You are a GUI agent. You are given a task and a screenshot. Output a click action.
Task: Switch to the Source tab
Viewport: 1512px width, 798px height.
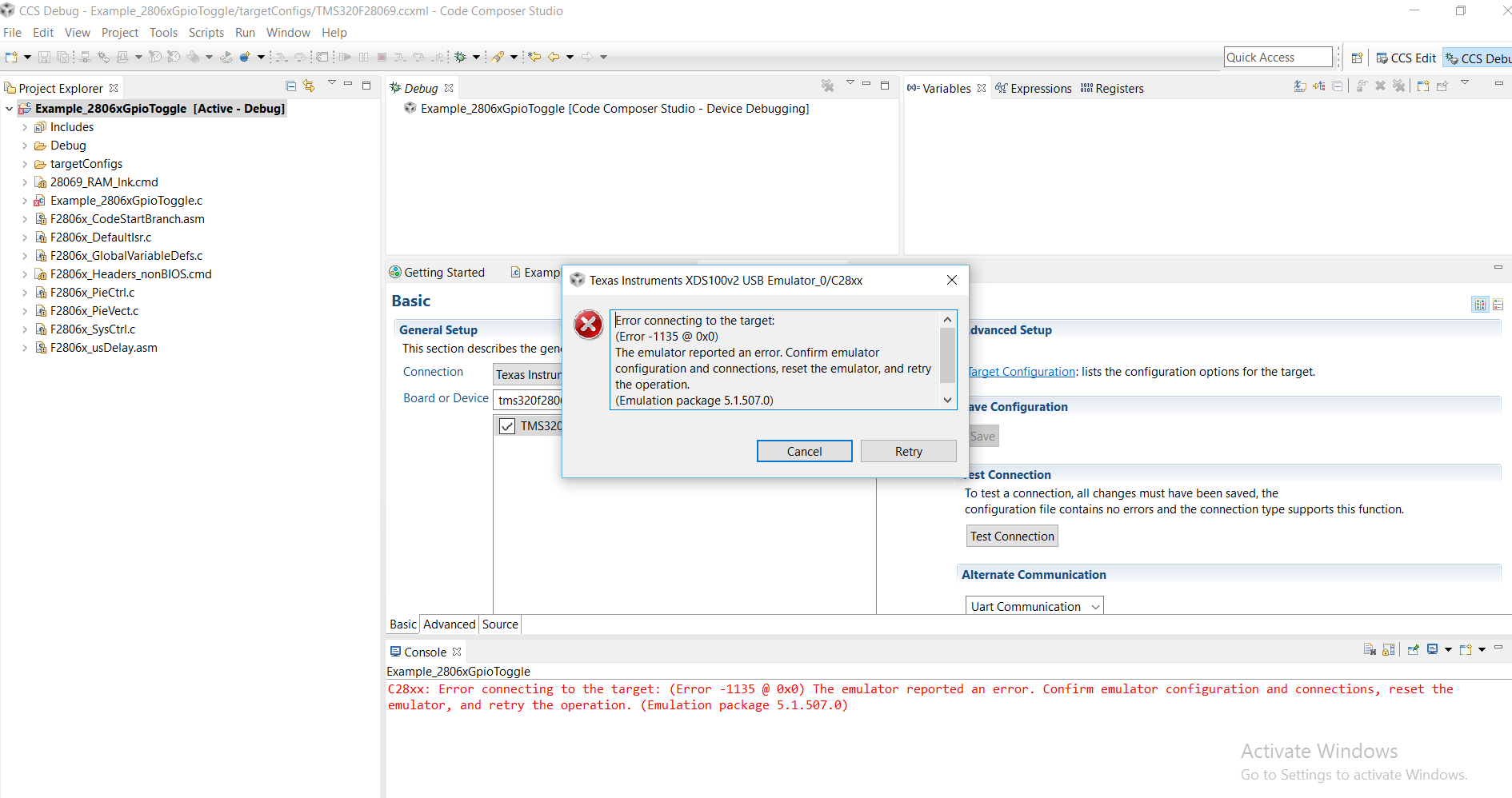coord(500,624)
